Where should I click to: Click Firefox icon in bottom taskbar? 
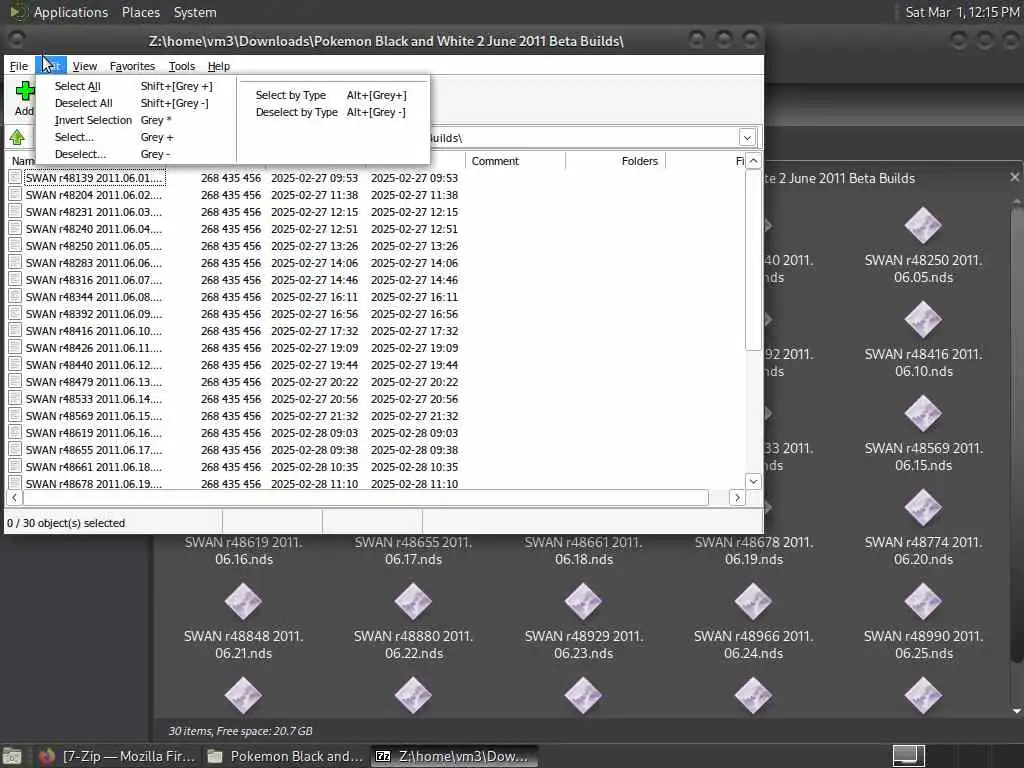point(46,756)
